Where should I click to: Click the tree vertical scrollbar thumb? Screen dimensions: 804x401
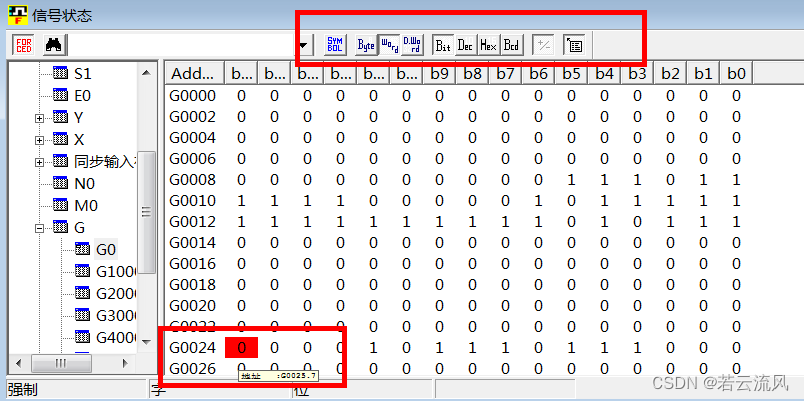pyautogui.click(x=147, y=212)
